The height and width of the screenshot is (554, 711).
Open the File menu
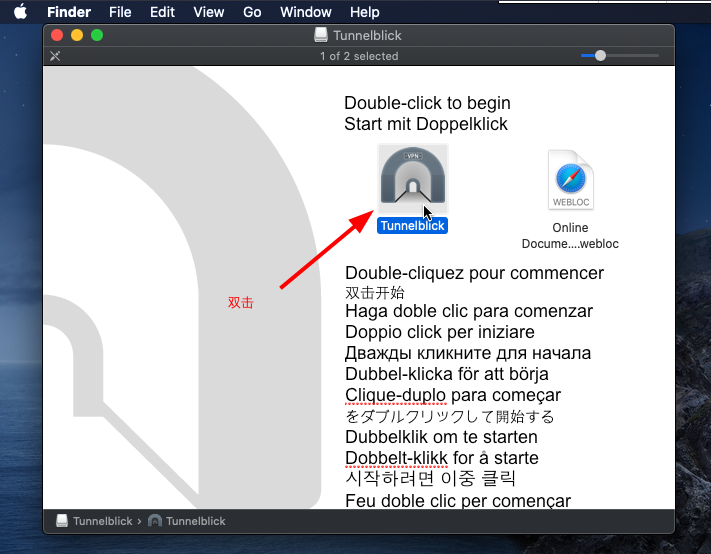120,12
